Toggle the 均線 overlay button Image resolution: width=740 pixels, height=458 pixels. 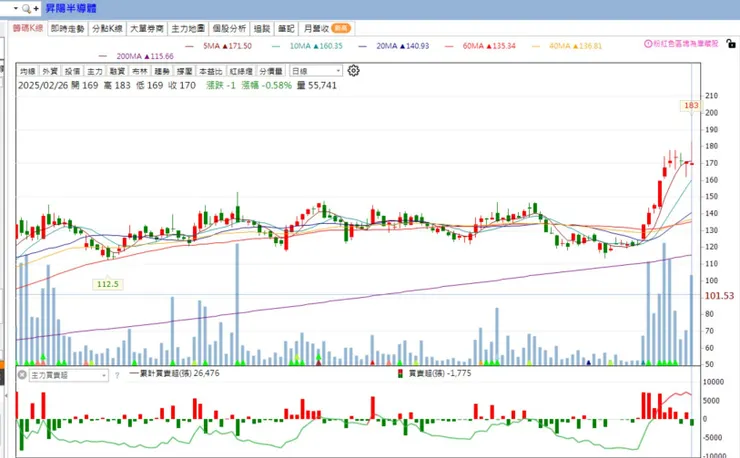click(x=28, y=71)
